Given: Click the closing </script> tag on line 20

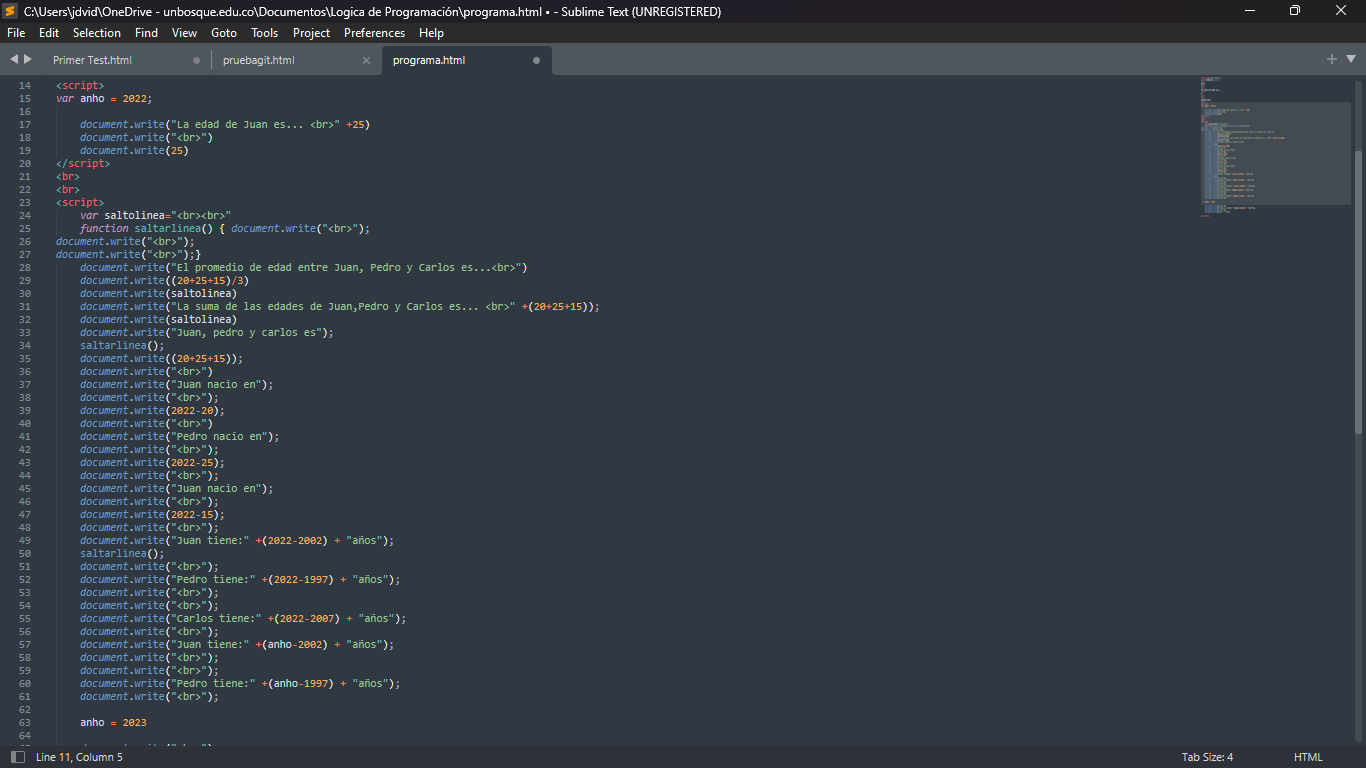Looking at the screenshot, I should 83,164.
